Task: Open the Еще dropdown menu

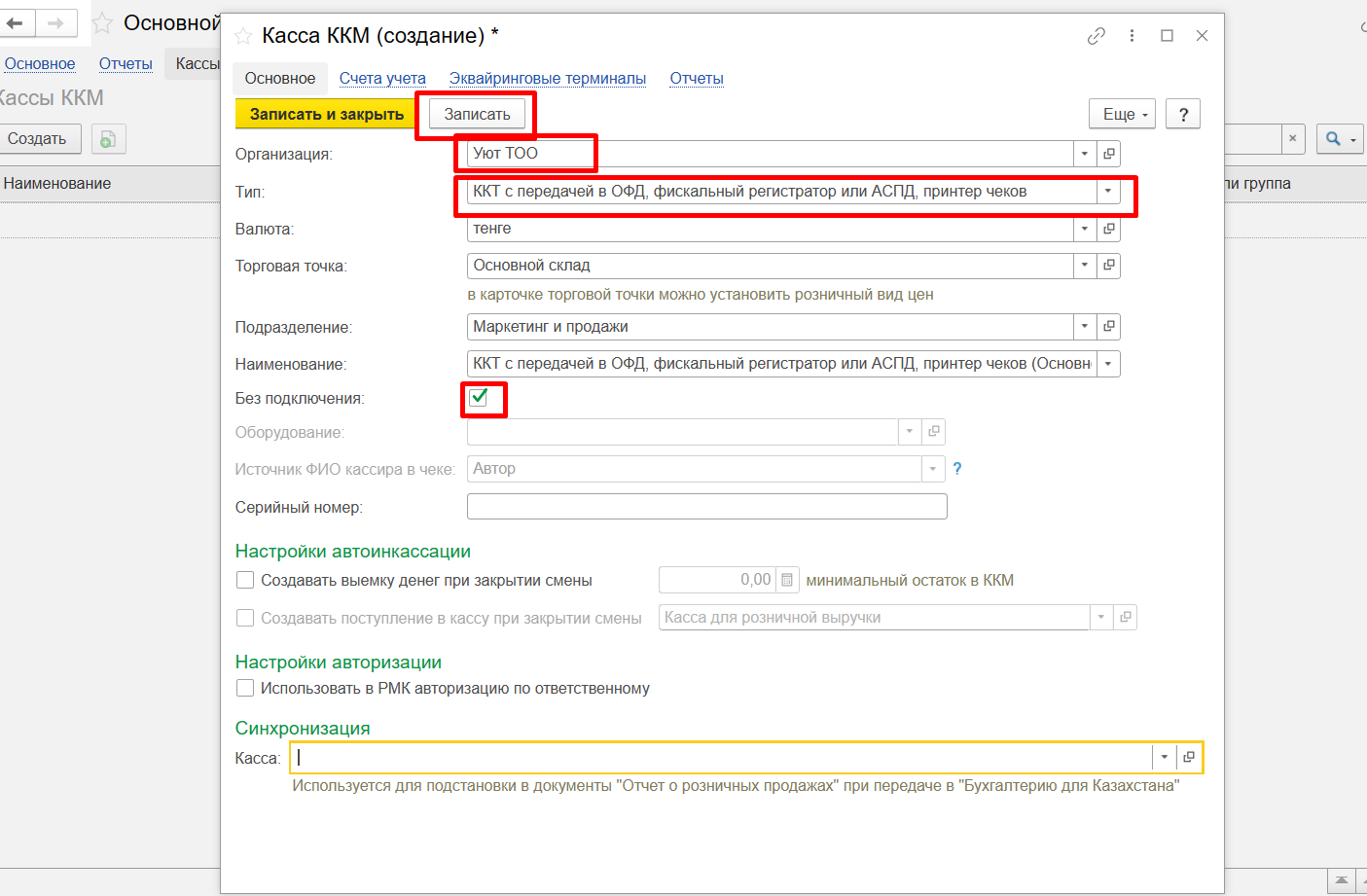Action: [1123, 114]
